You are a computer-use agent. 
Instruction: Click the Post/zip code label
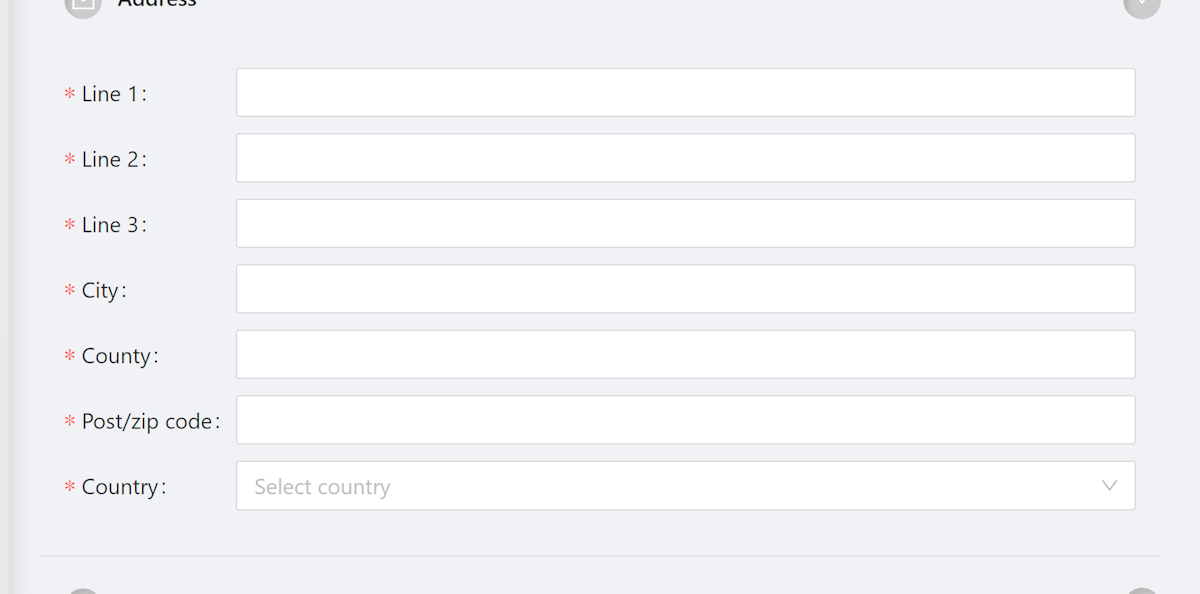tap(150, 422)
